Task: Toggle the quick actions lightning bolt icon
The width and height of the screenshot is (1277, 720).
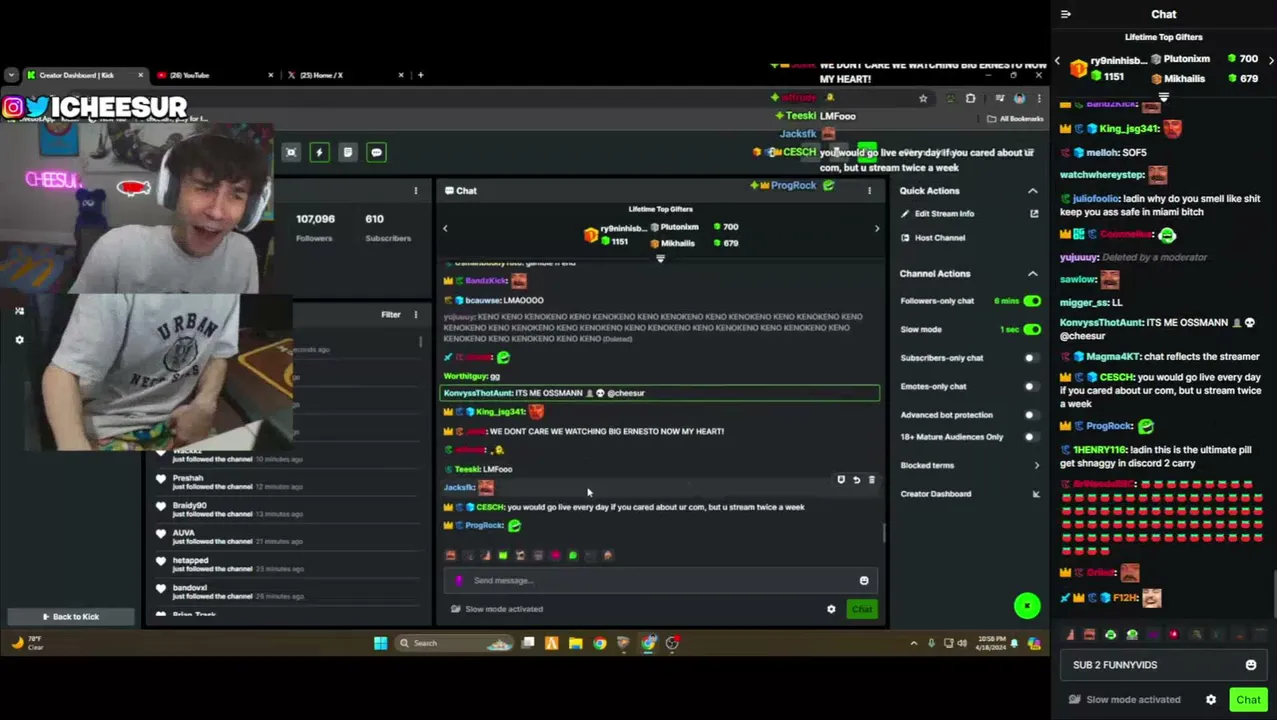Action: coord(319,152)
